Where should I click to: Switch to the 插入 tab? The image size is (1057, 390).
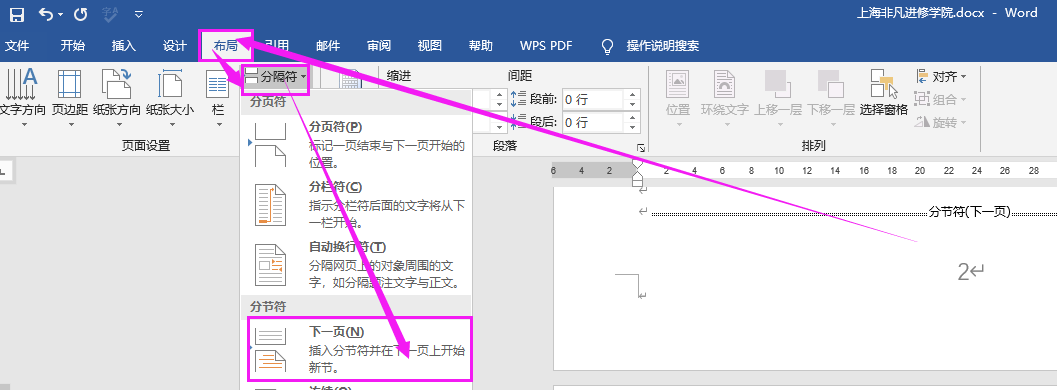[x=123, y=46]
